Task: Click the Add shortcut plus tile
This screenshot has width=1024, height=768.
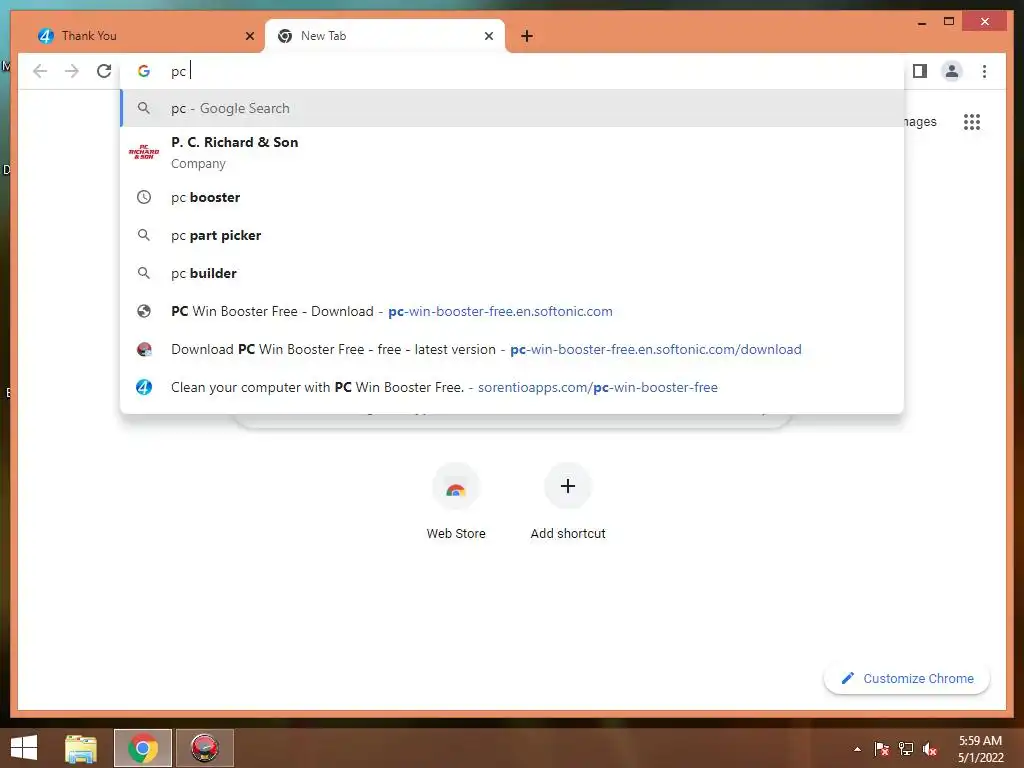Action: [x=568, y=502]
